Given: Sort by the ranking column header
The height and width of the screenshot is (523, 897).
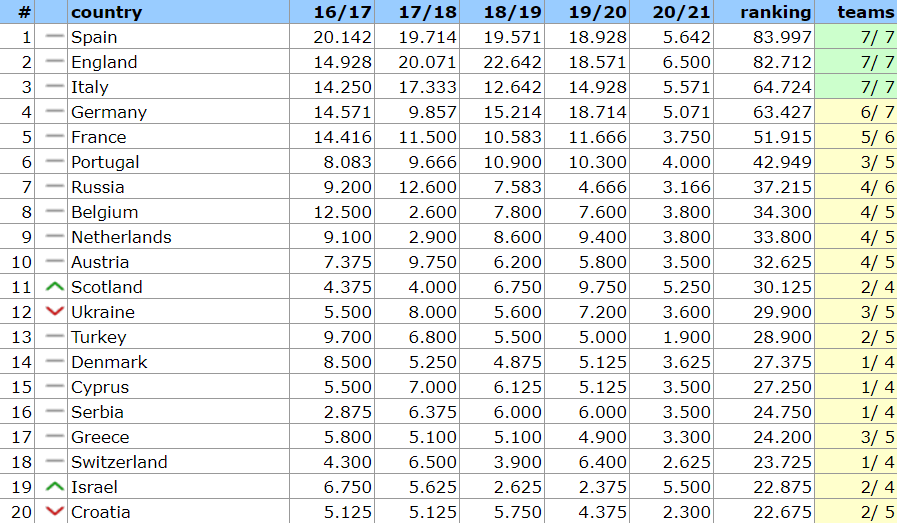Looking at the screenshot, I should pyautogui.click(x=775, y=12).
